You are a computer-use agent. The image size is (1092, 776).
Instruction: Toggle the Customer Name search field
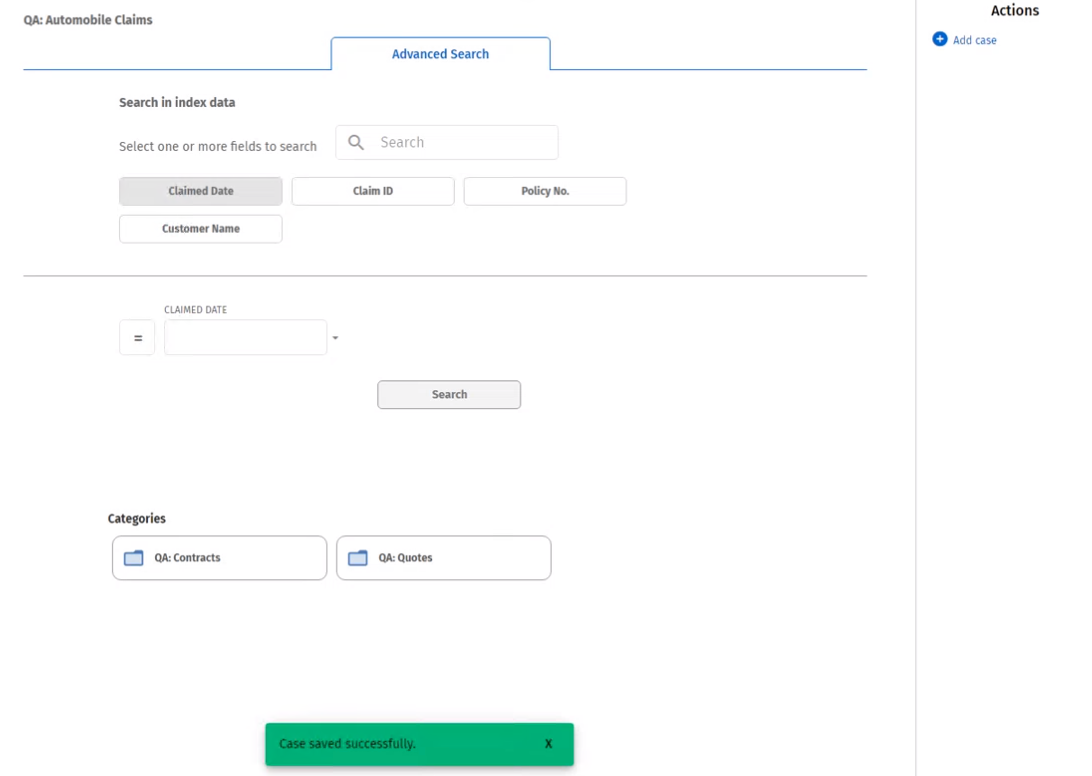[200, 229]
